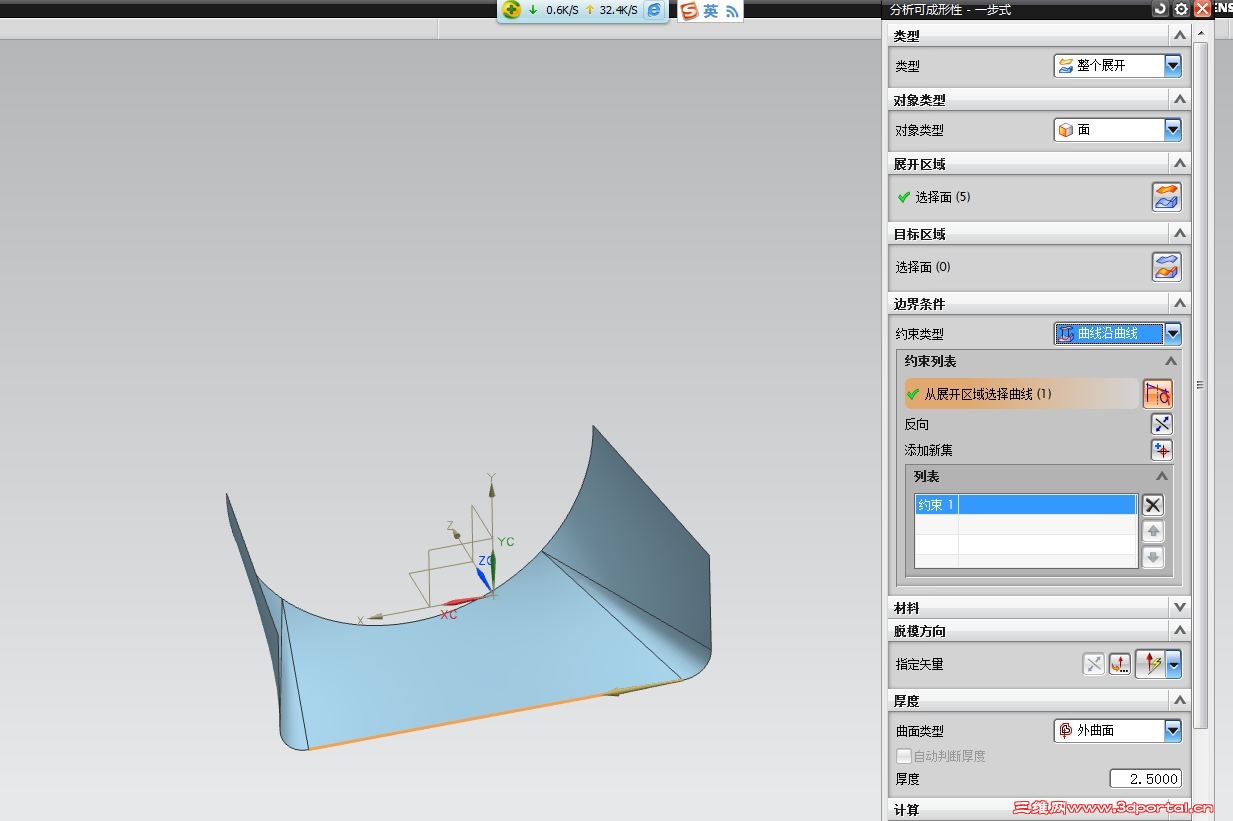1233x821 pixels.
Task: Click the inferred vector icon button
Action: 1150,664
